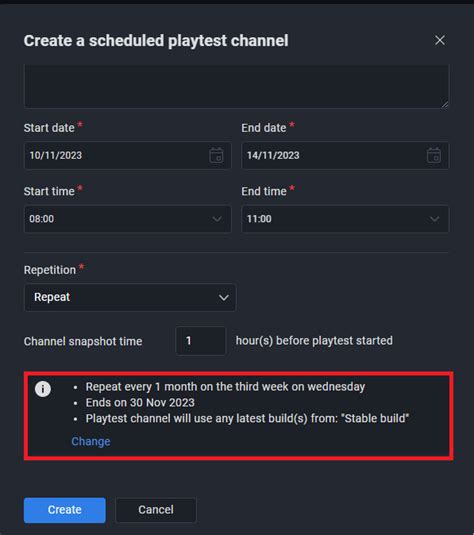Click the 'Ends on 30 Nov 2023' summary line
The width and height of the screenshot is (474, 535).
(140, 403)
